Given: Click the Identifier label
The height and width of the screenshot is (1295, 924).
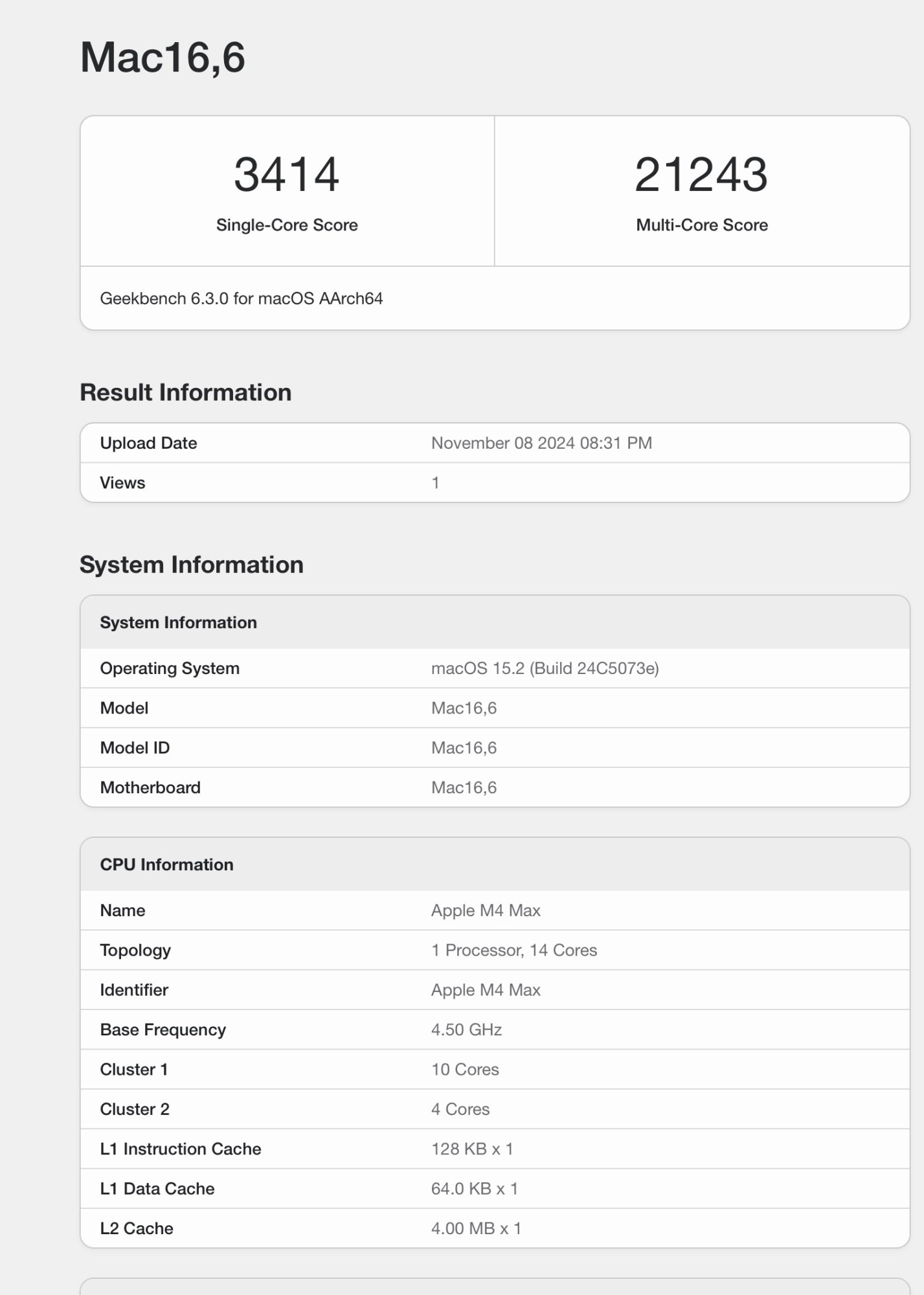Looking at the screenshot, I should click(x=134, y=990).
